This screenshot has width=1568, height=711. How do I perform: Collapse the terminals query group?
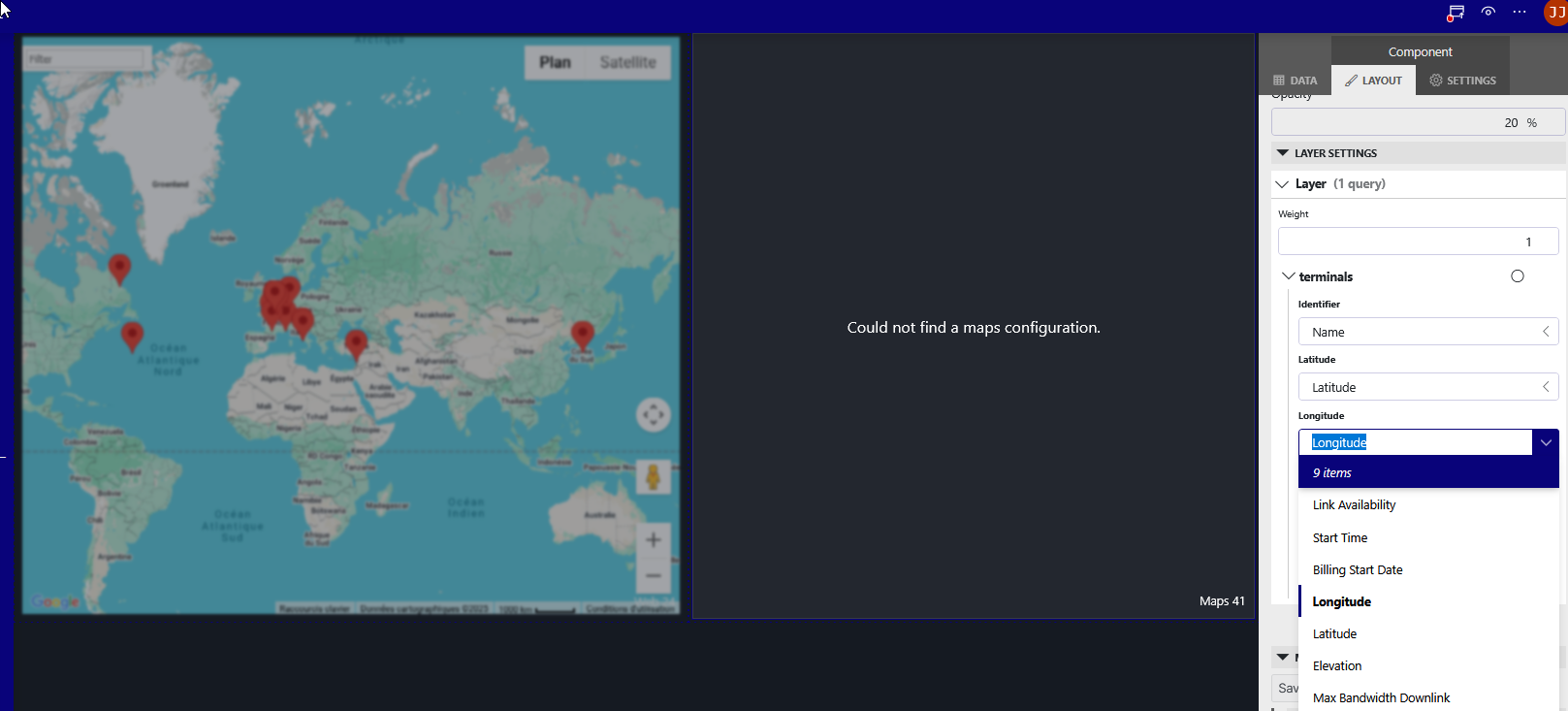click(1289, 276)
